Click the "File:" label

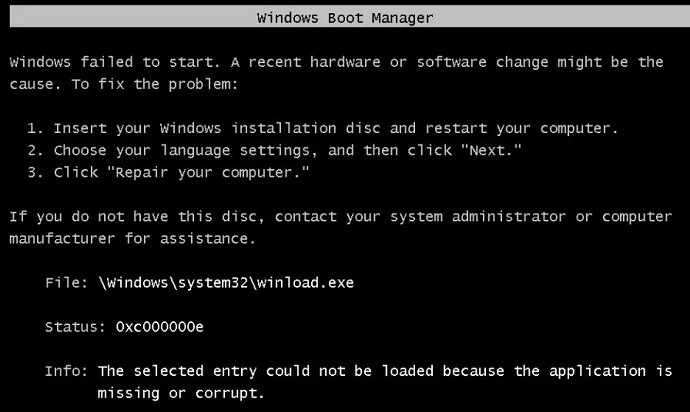click(66, 283)
